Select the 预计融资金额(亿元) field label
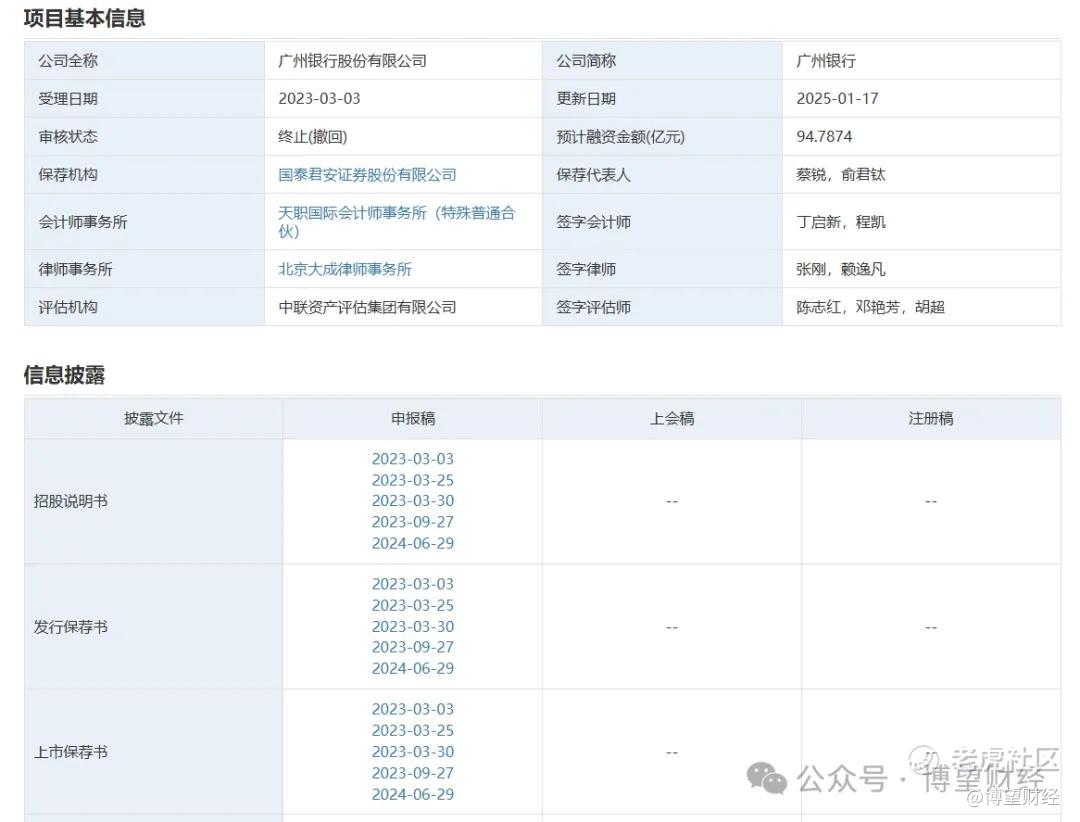Viewport: 1080px width, 822px height. [x=621, y=137]
